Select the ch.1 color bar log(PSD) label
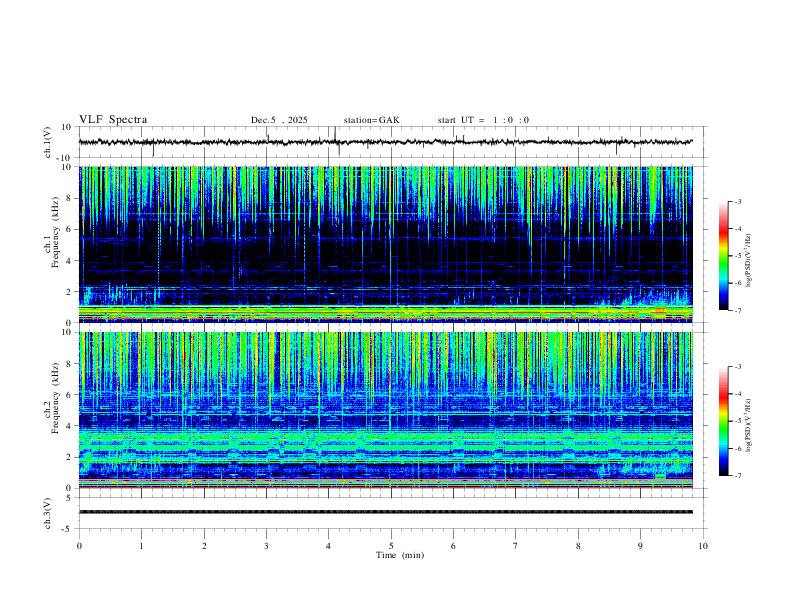This screenshot has width=792, height=612. click(x=749, y=261)
